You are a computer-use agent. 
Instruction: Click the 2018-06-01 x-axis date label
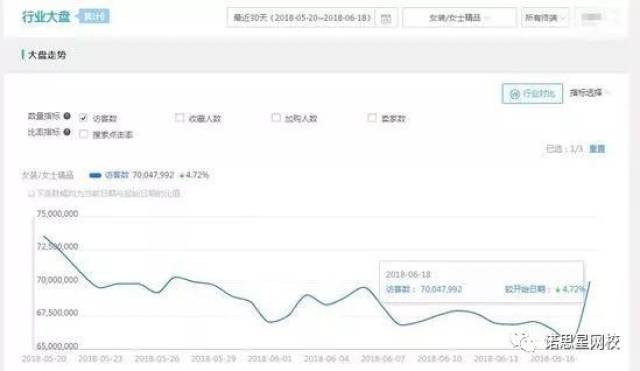(x=270, y=358)
